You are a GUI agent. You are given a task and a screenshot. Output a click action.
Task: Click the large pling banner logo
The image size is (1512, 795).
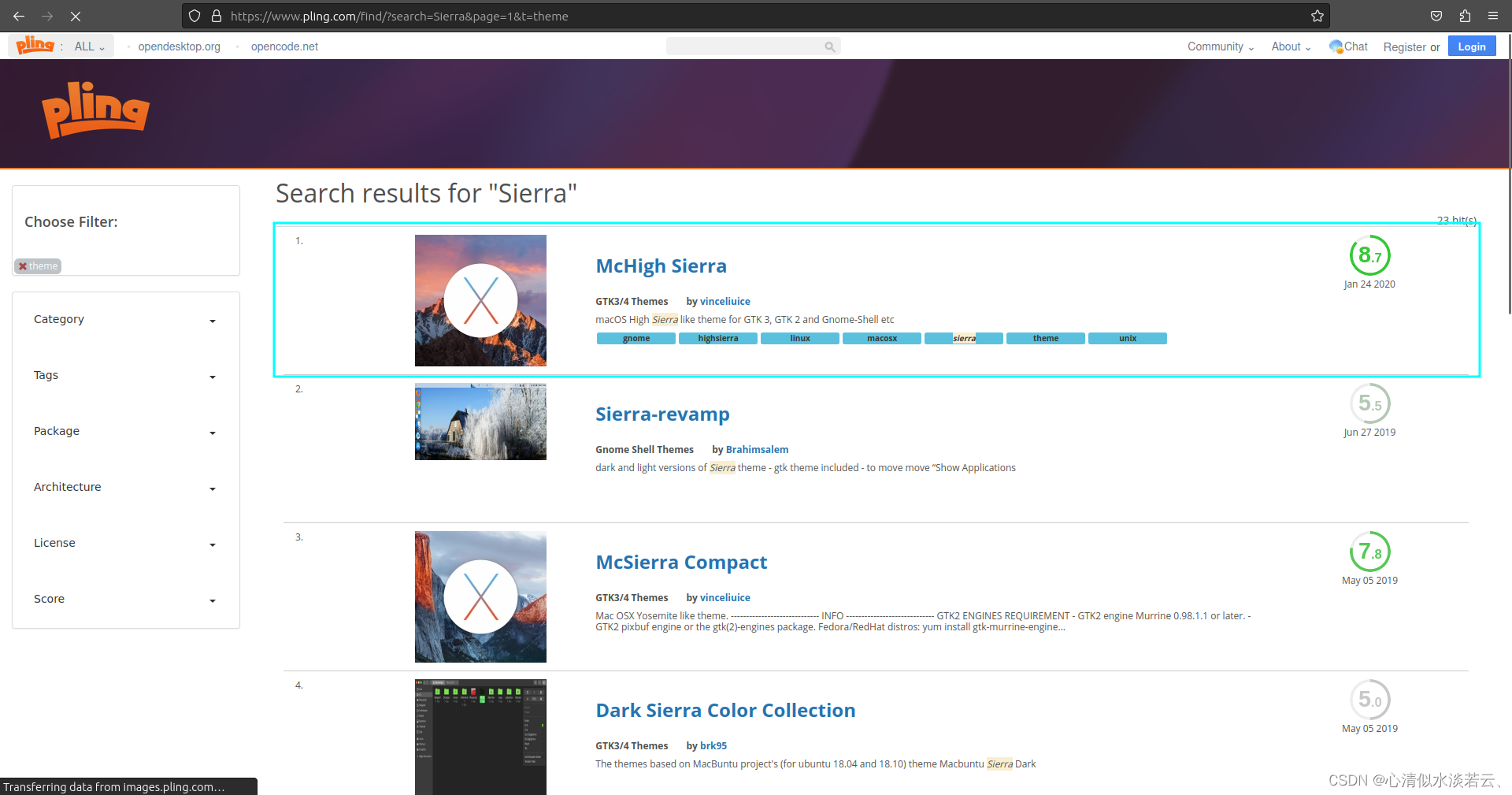pos(95,110)
